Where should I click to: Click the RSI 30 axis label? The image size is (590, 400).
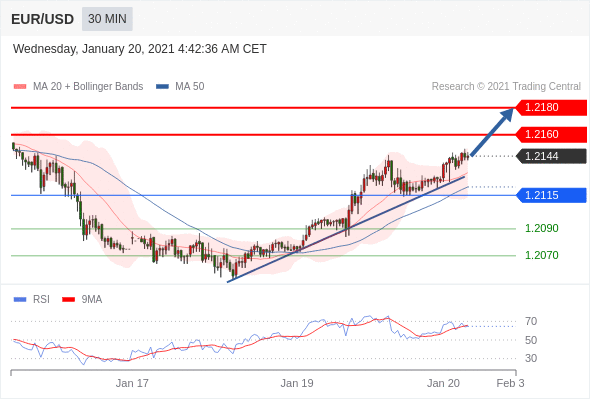tap(531, 358)
